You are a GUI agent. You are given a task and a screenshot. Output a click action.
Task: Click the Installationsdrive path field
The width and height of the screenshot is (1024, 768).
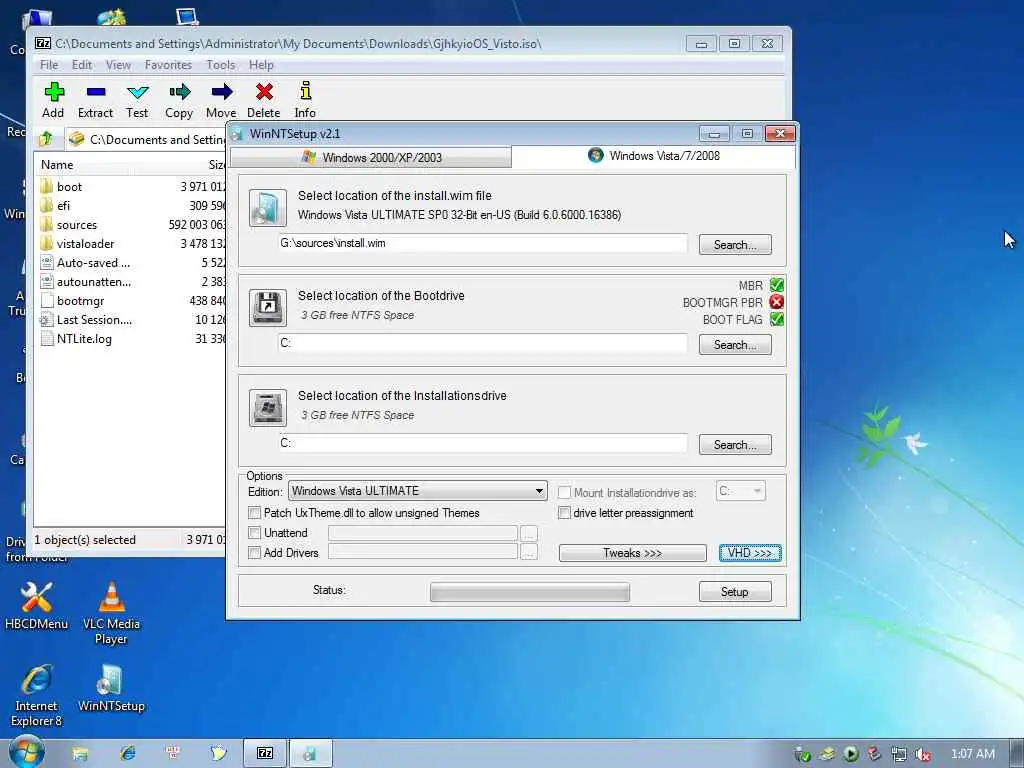tap(483, 443)
